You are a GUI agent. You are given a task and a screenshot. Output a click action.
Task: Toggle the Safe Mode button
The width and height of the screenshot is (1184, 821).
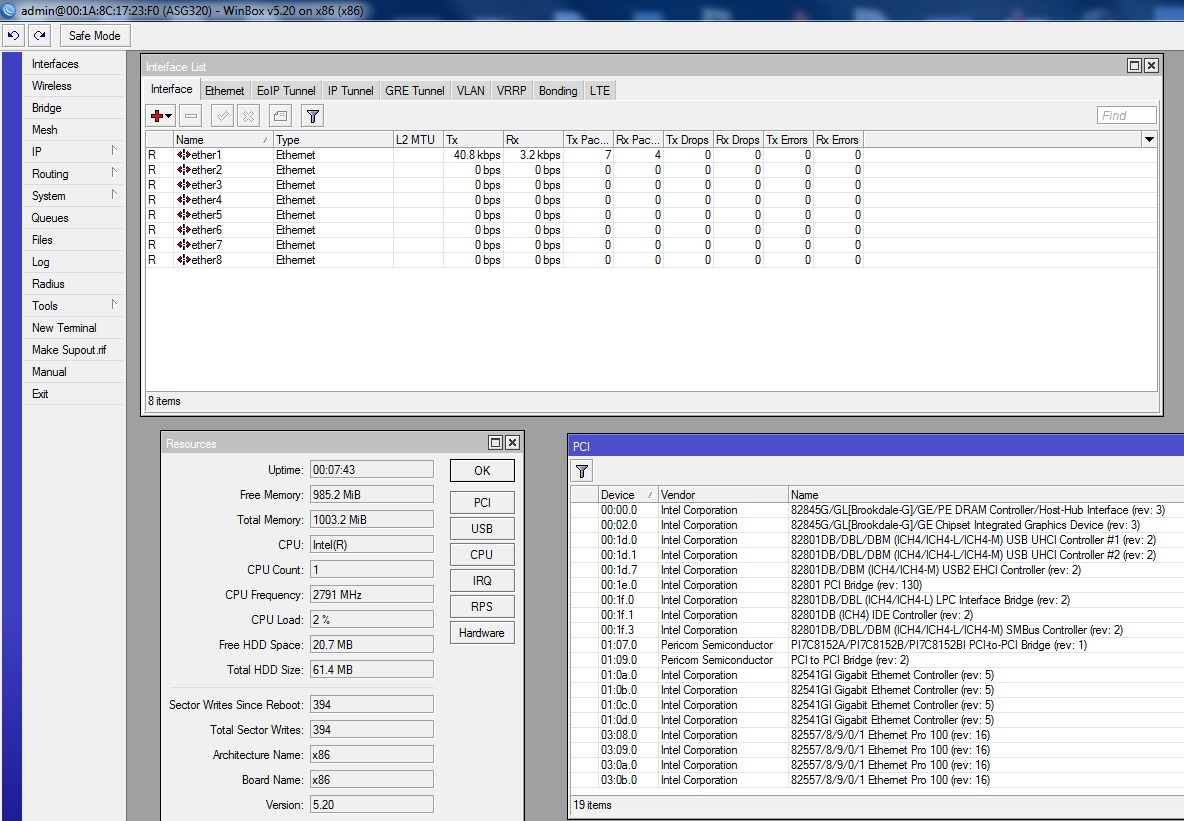click(x=94, y=35)
